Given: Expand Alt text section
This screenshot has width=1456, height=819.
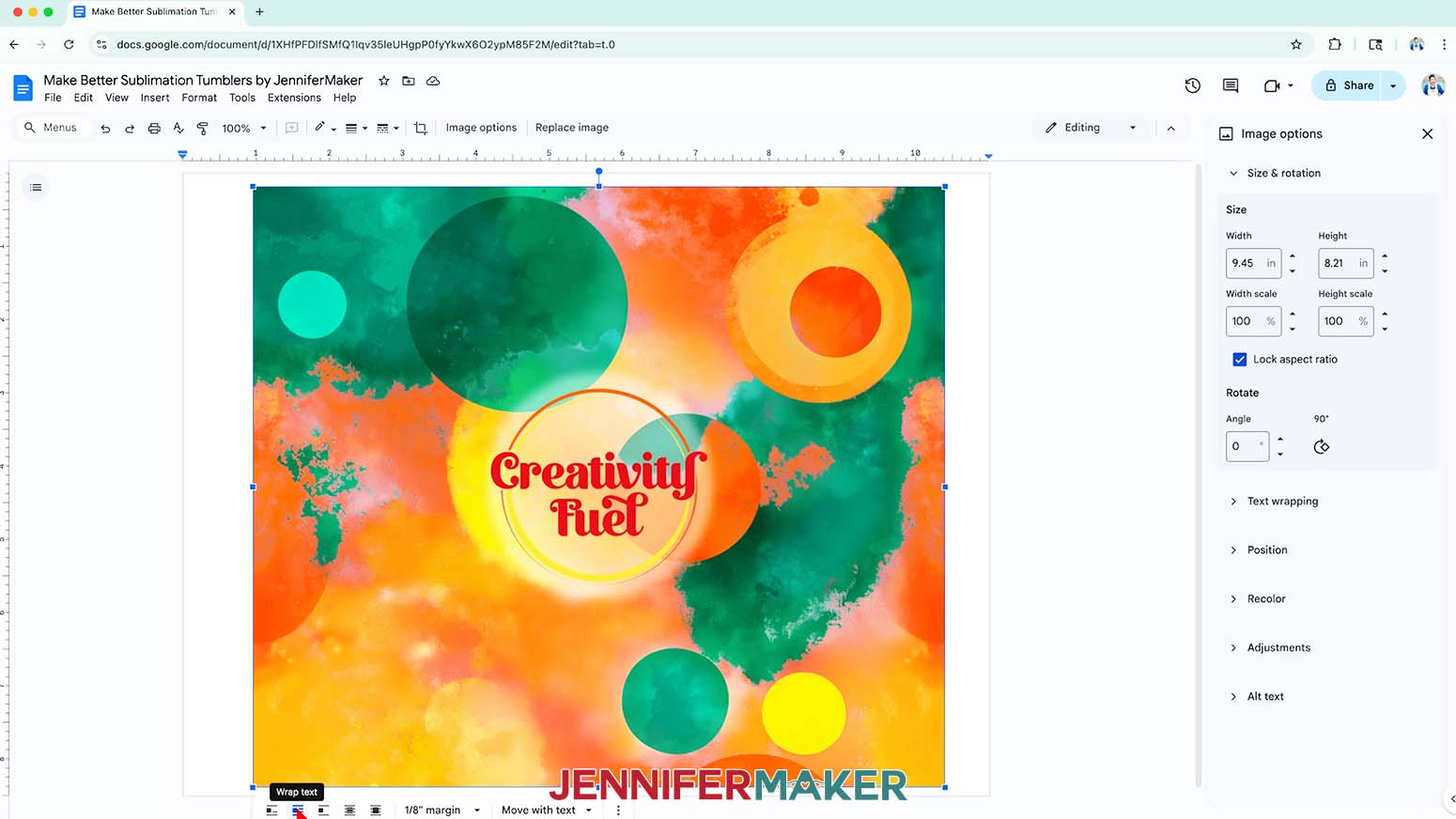Looking at the screenshot, I should tap(1233, 697).
